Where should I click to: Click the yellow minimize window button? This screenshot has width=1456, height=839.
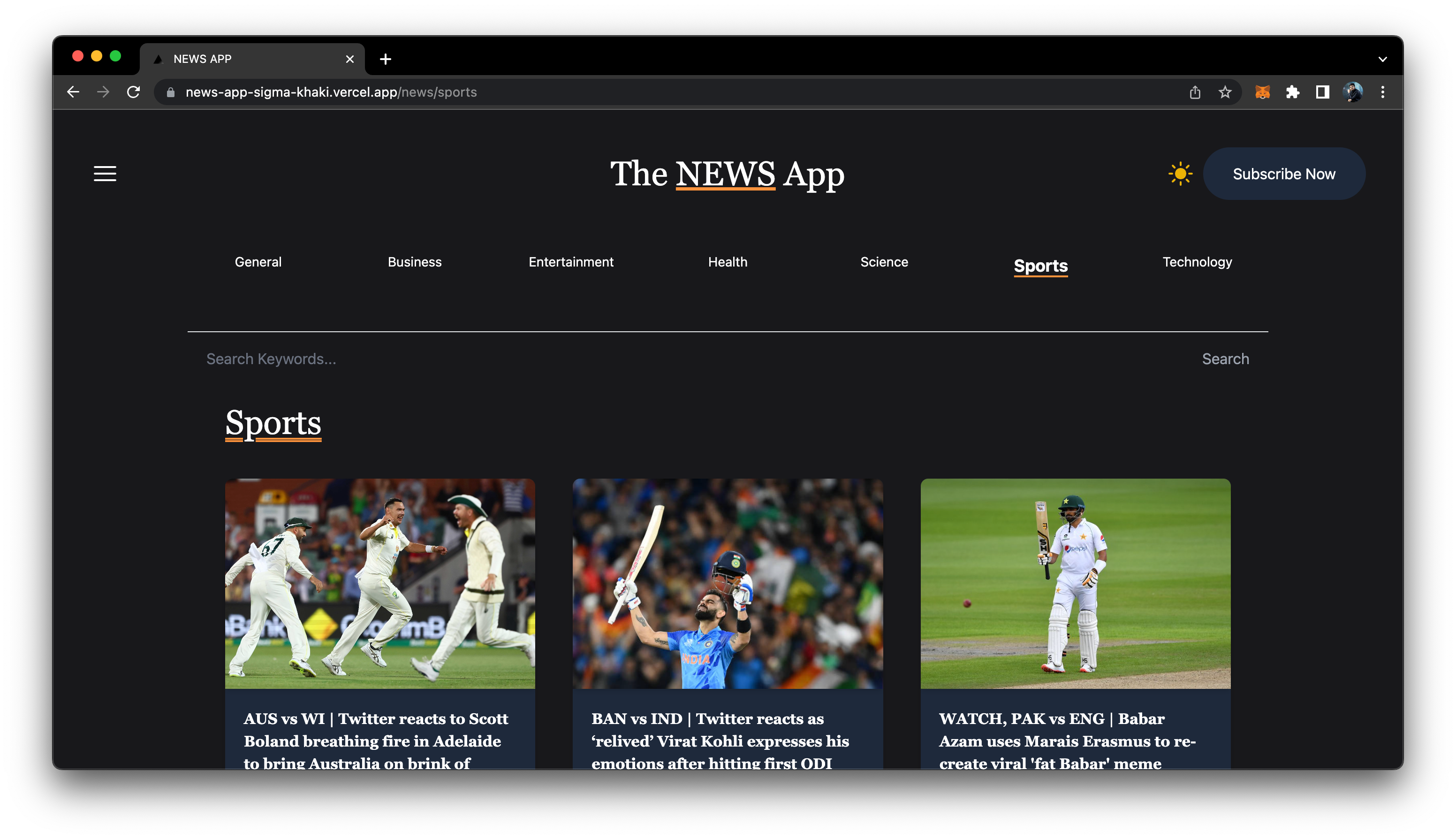97,56
